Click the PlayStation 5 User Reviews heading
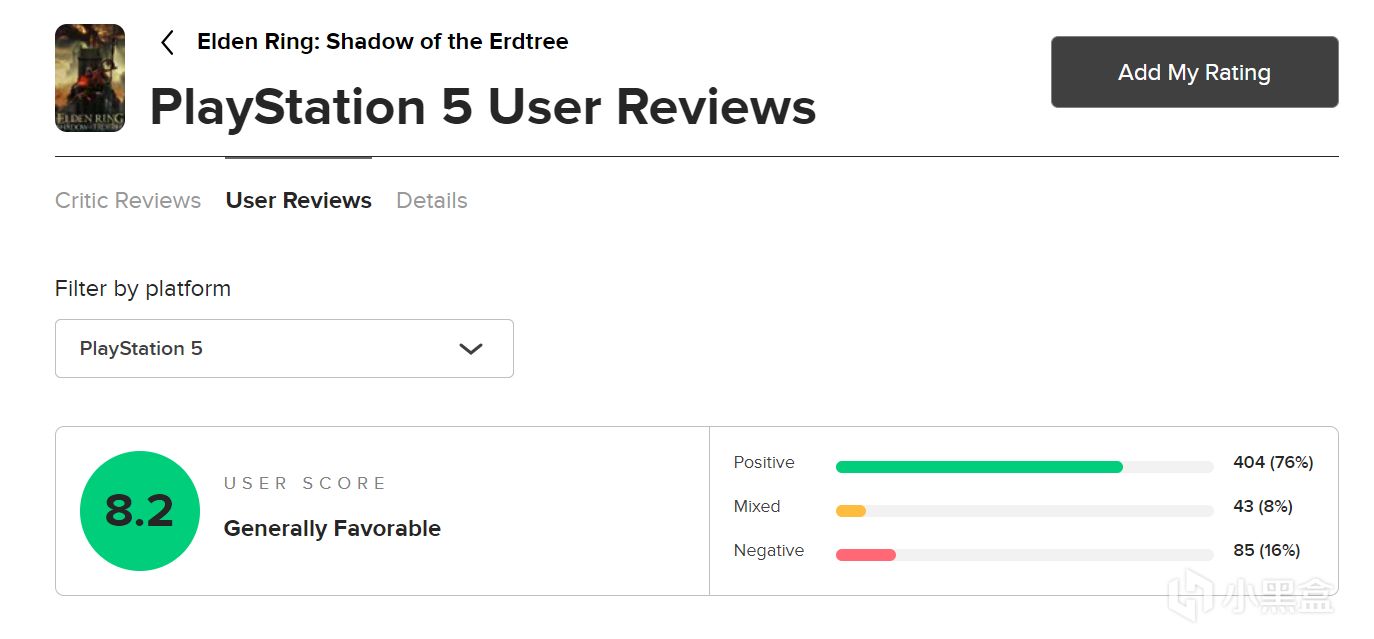 coord(483,107)
